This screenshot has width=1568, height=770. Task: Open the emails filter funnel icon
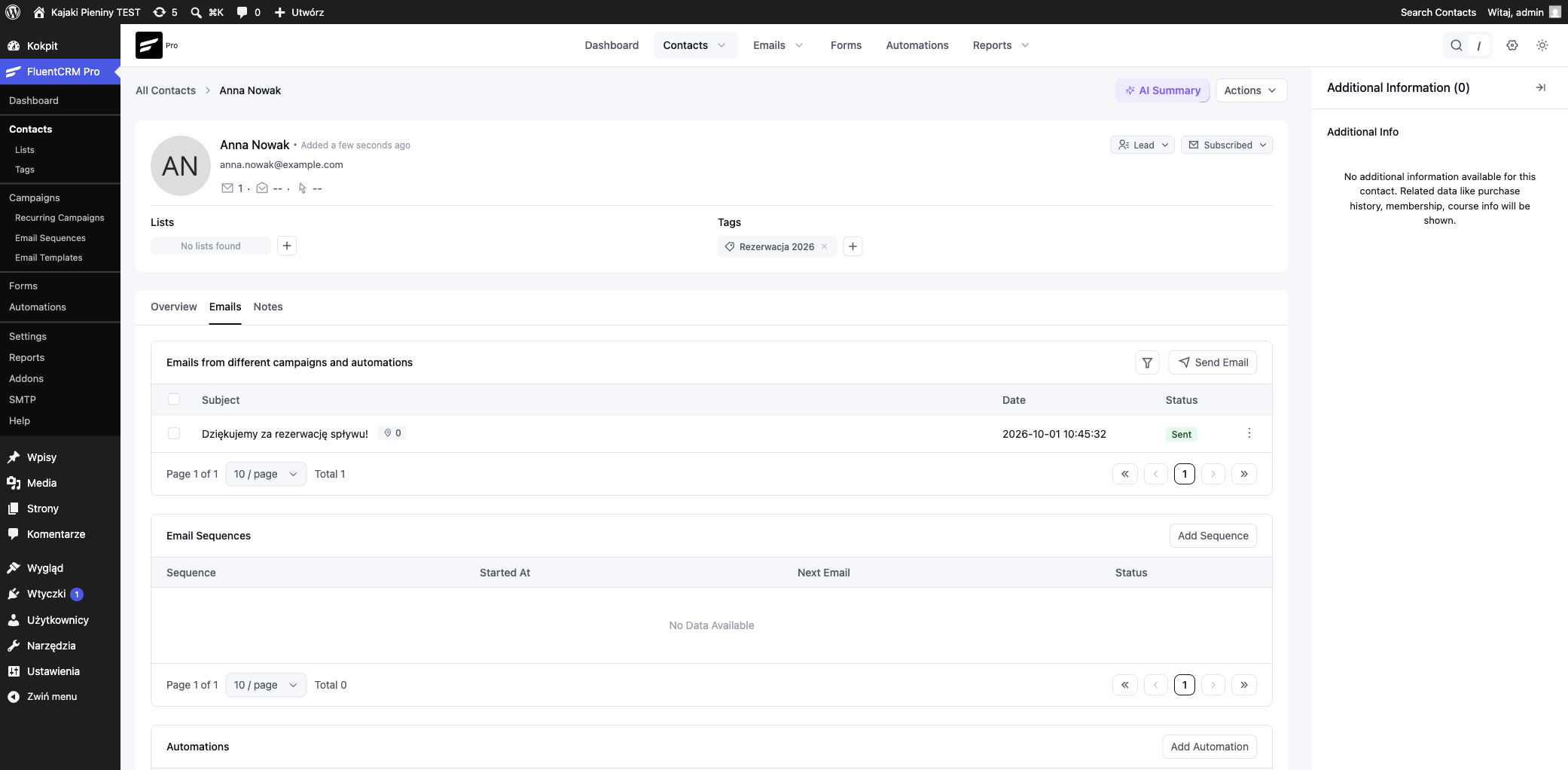[x=1147, y=362]
